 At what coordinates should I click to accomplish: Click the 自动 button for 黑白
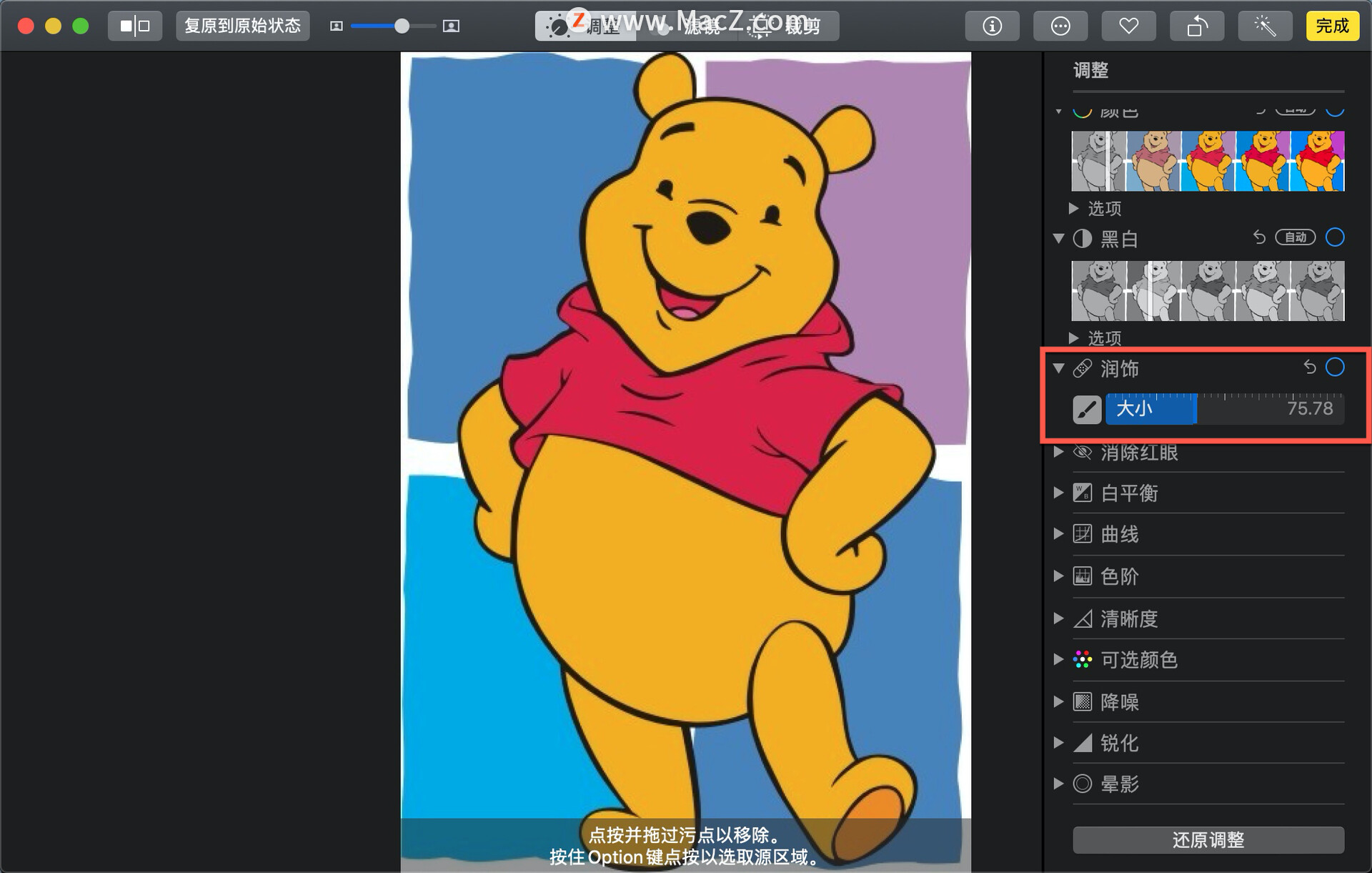click(1295, 237)
